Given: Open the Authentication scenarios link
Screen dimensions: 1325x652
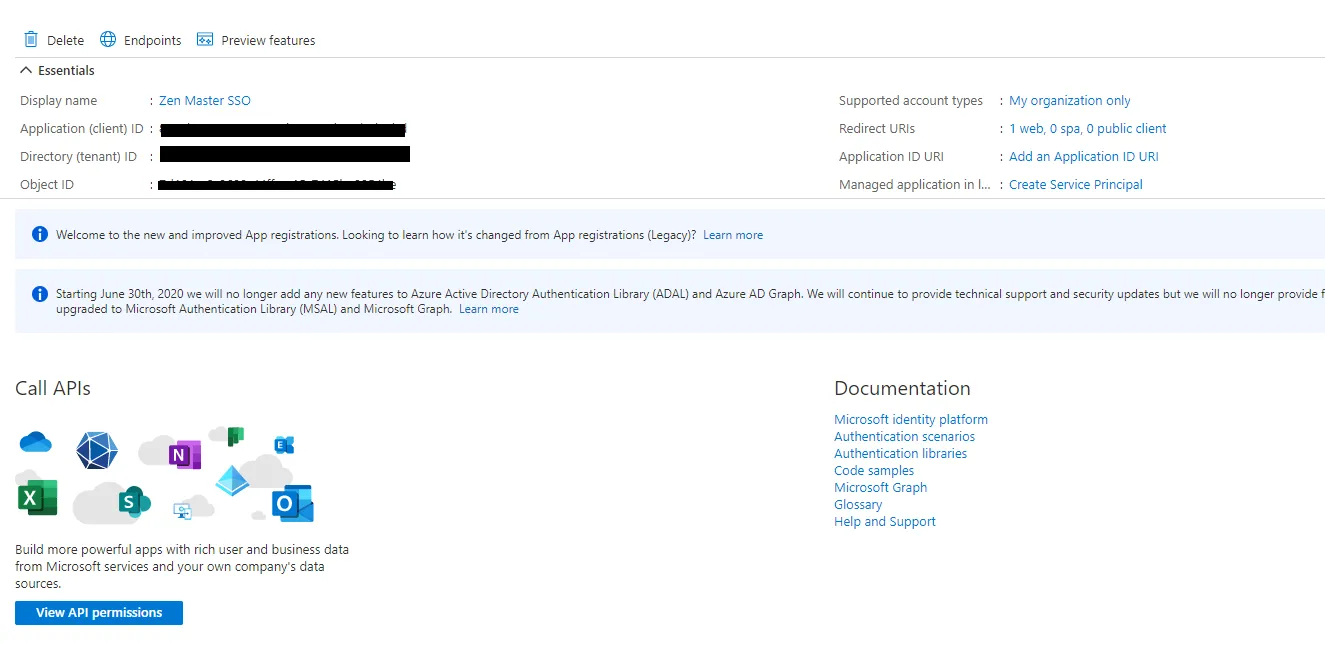Looking at the screenshot, I should pos(904,437).
